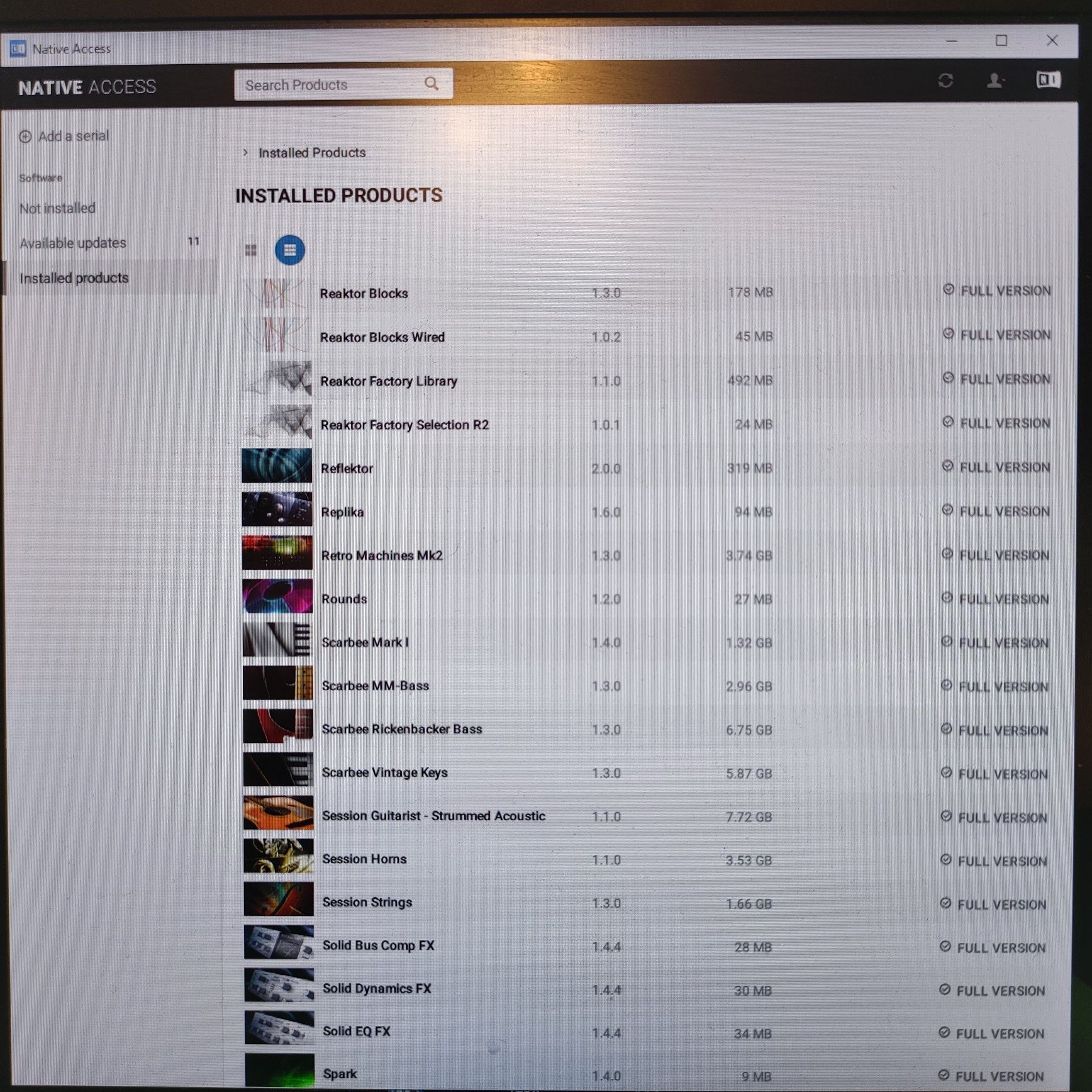Click version 2.0.0 in Reflektor row
The height and width of the screenshot is (1092, 1092).
(x=606, y=469)
